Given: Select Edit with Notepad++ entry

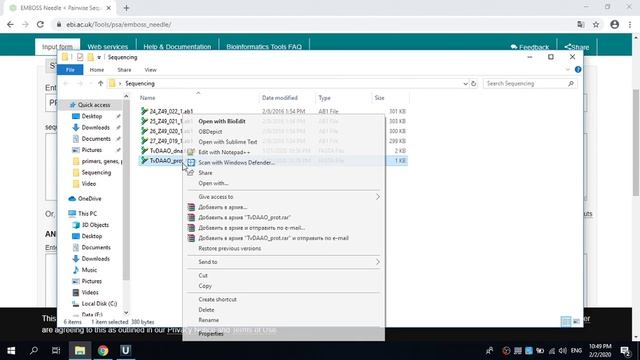Looking at the screenshot, I should 224,152.
